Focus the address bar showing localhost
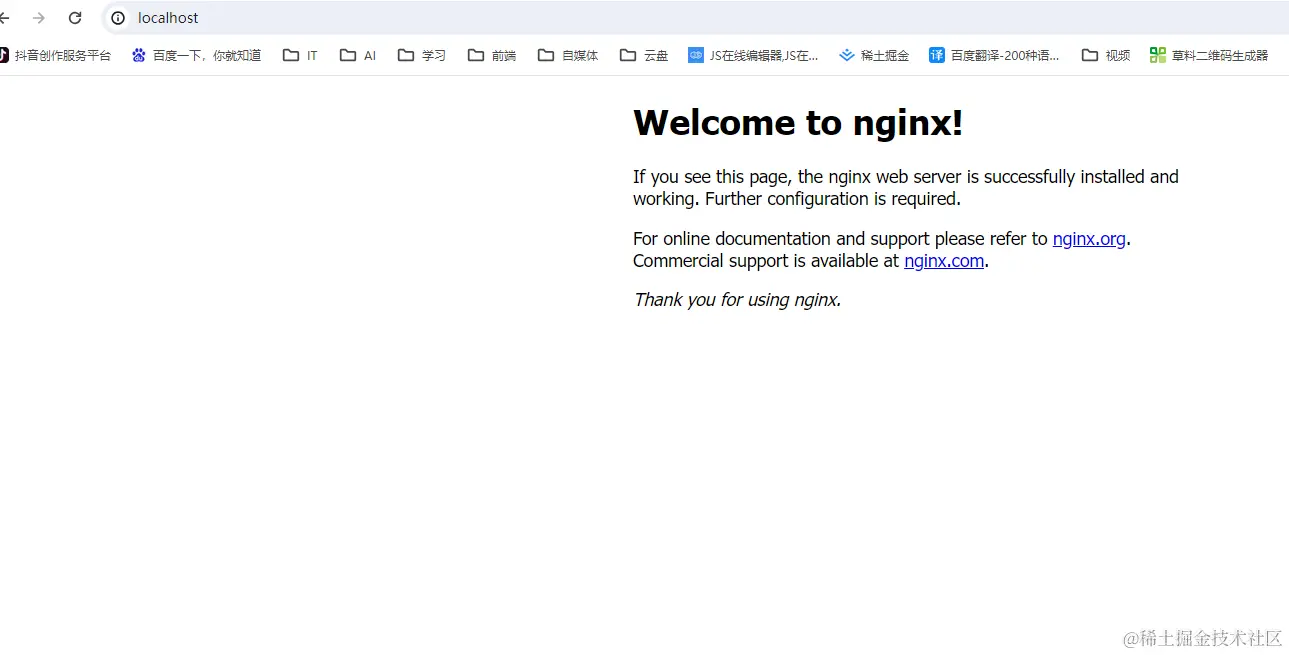This screenshot has height=655, width=1289. coord(695,18)
